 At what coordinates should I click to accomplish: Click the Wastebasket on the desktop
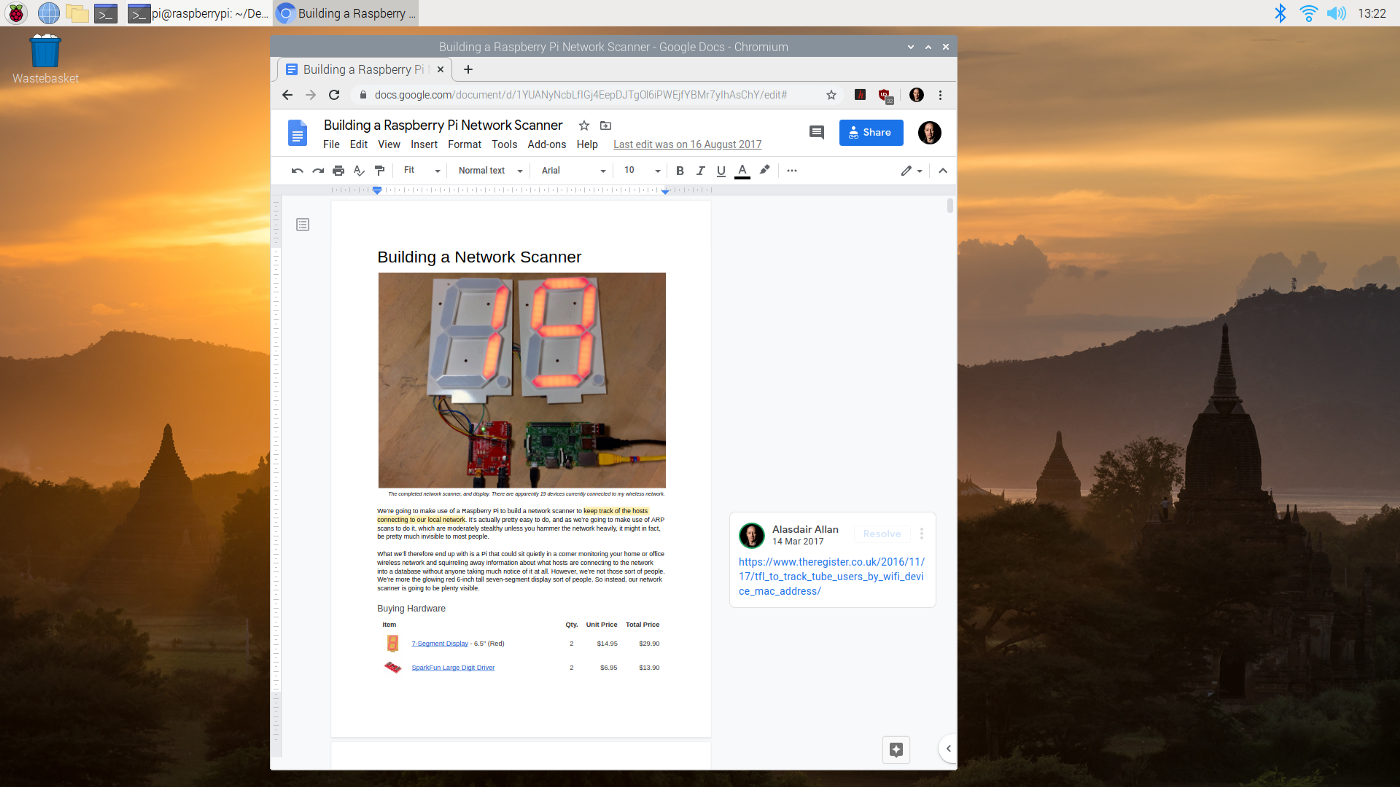[x=45, y=58]
